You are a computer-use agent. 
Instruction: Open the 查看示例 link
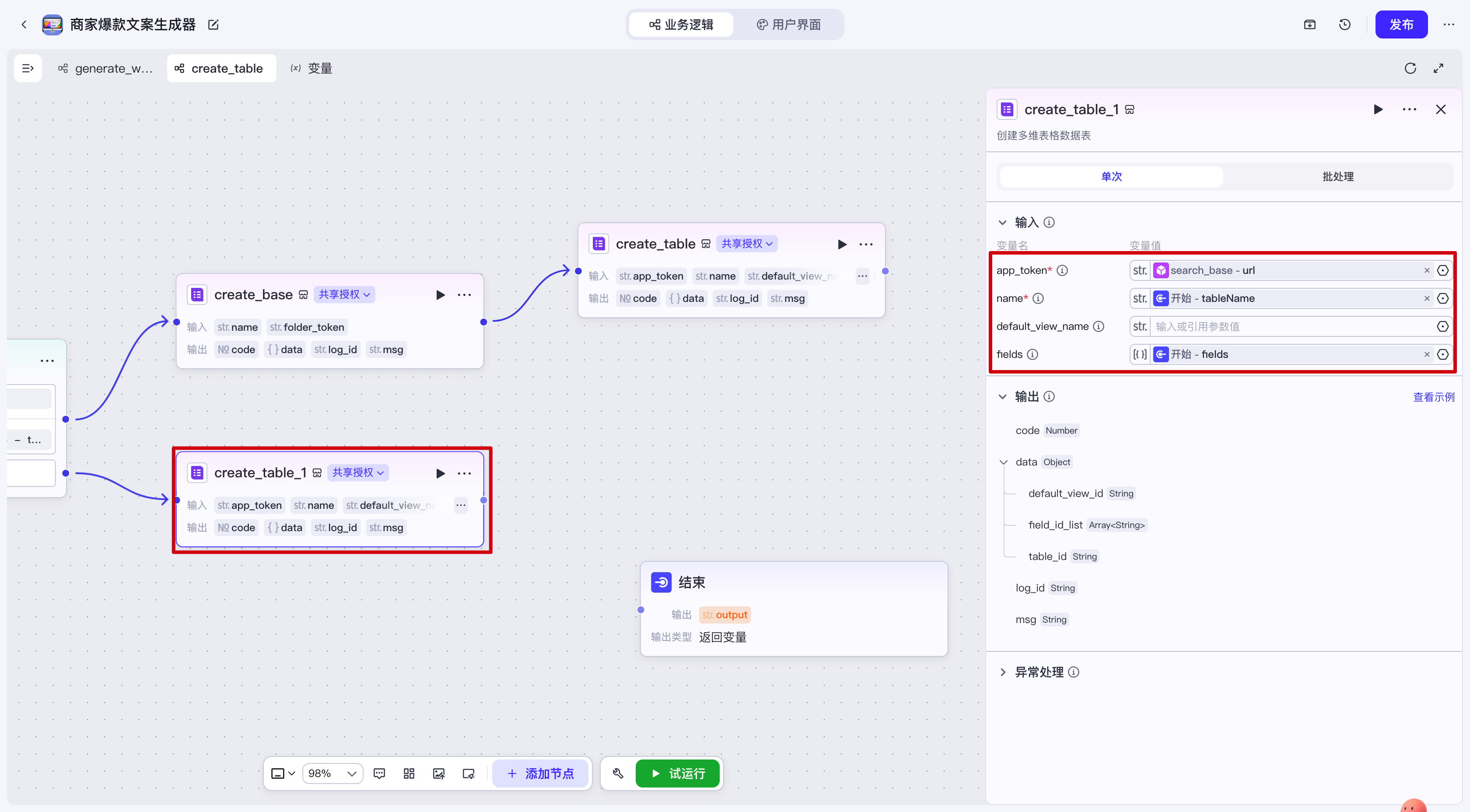tap(1433, 397)
